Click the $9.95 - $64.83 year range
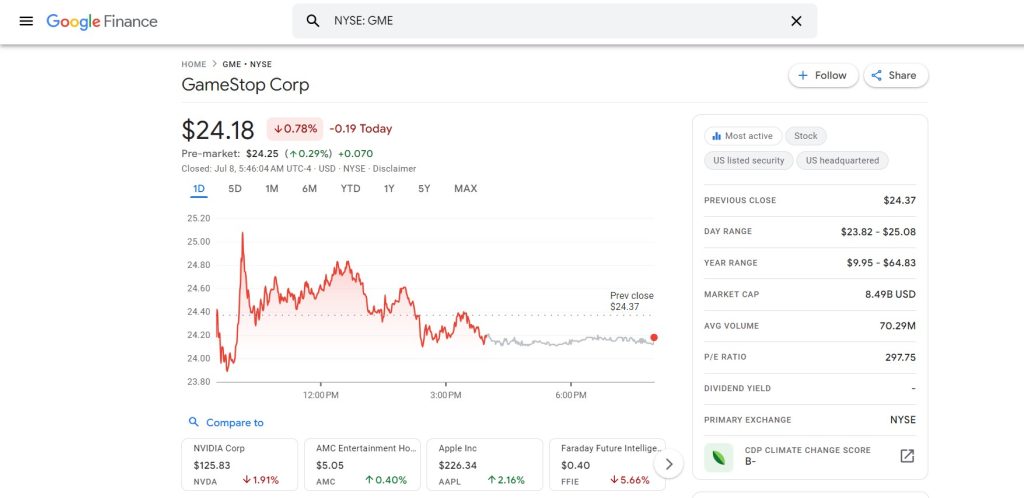This screenshot has width=1024, height=498. 881,263
